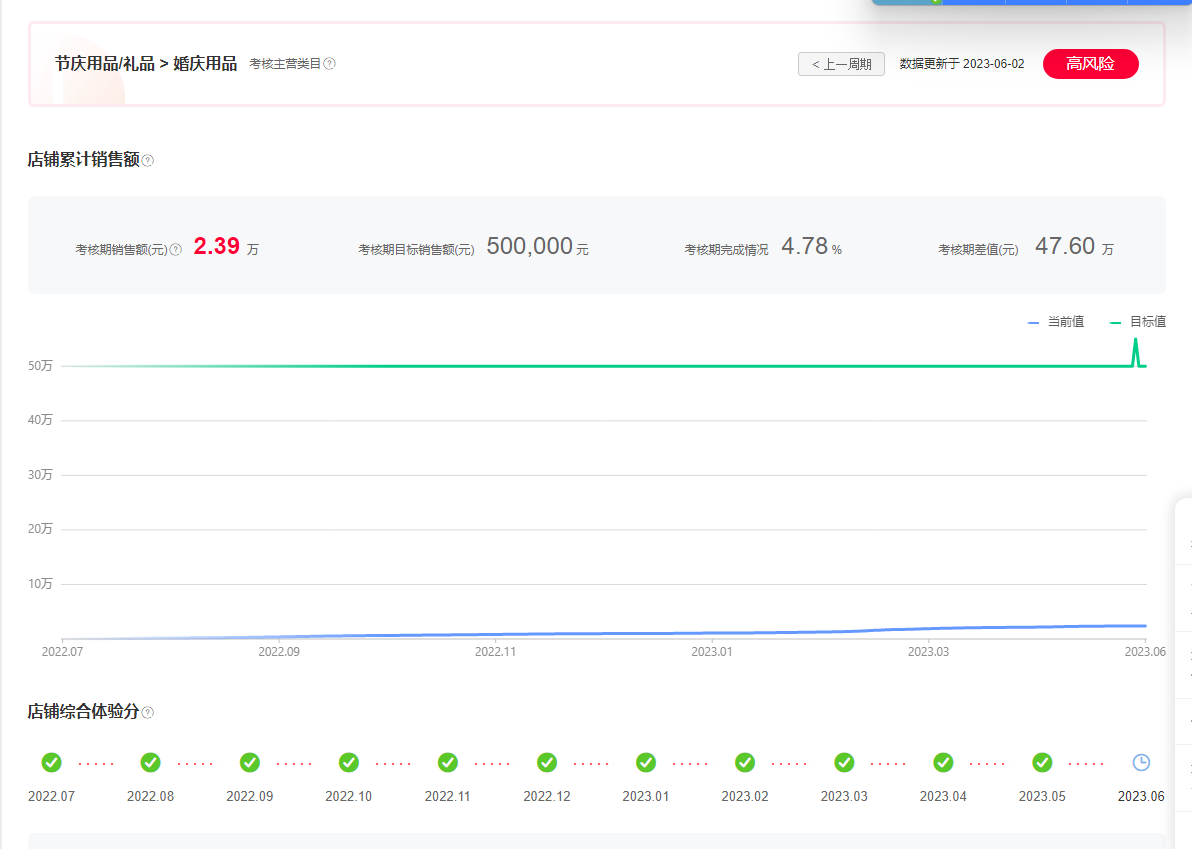Screen dimensions: 1192x849
Task: Open help icon beside 店铺综合体验分 heading
Action: [x=147, y=712]
